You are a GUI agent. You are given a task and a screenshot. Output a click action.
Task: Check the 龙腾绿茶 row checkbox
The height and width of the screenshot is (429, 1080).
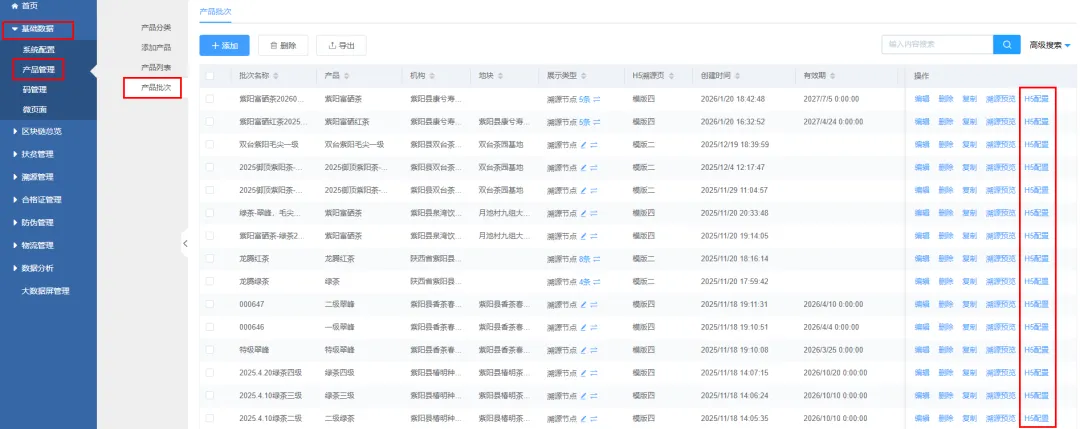point(209,282)
